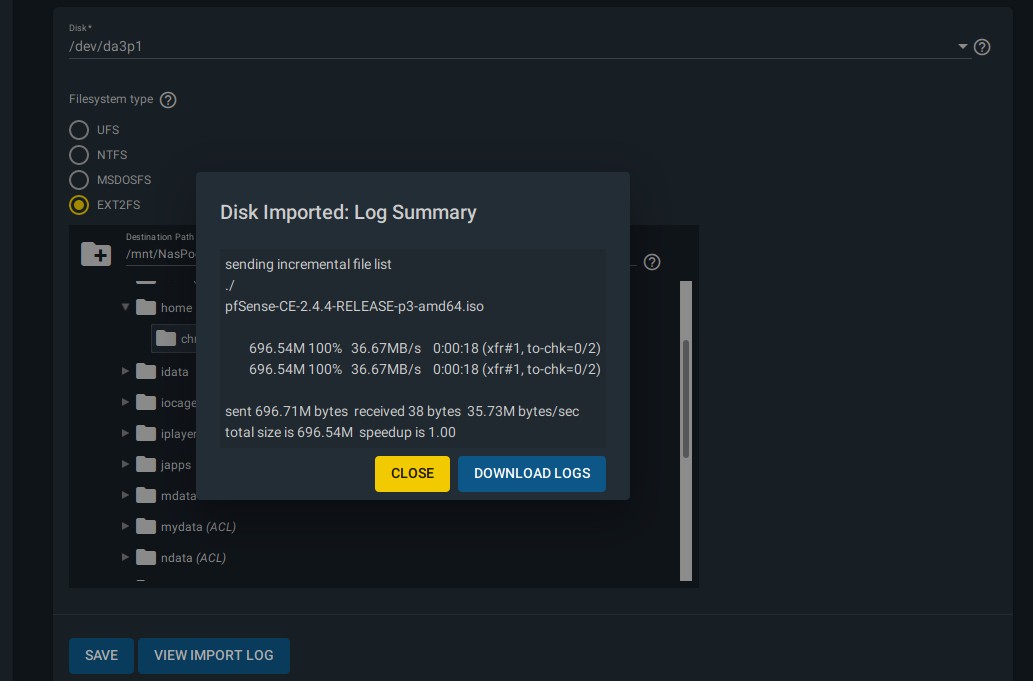Save the import disk settings
The height and width of the screenshot is (681, 1033).
click(101, 655)
